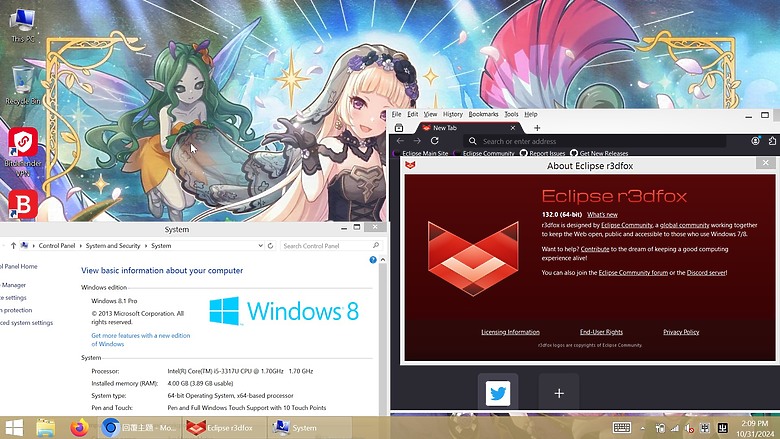Click Eclipse Community link in About text
Image resolution: width=780 pixels, height=439 pixels.
(627, 225)
